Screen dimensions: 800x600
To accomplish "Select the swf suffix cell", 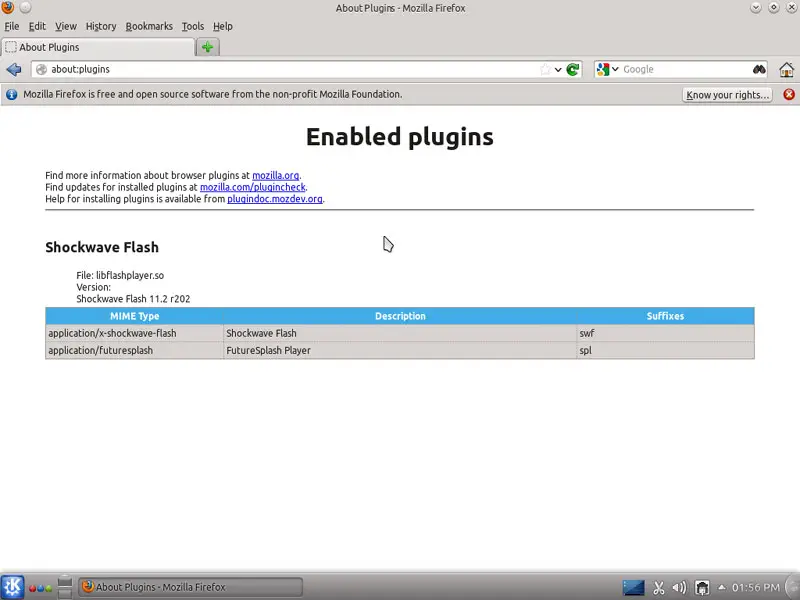I will 665,333.
